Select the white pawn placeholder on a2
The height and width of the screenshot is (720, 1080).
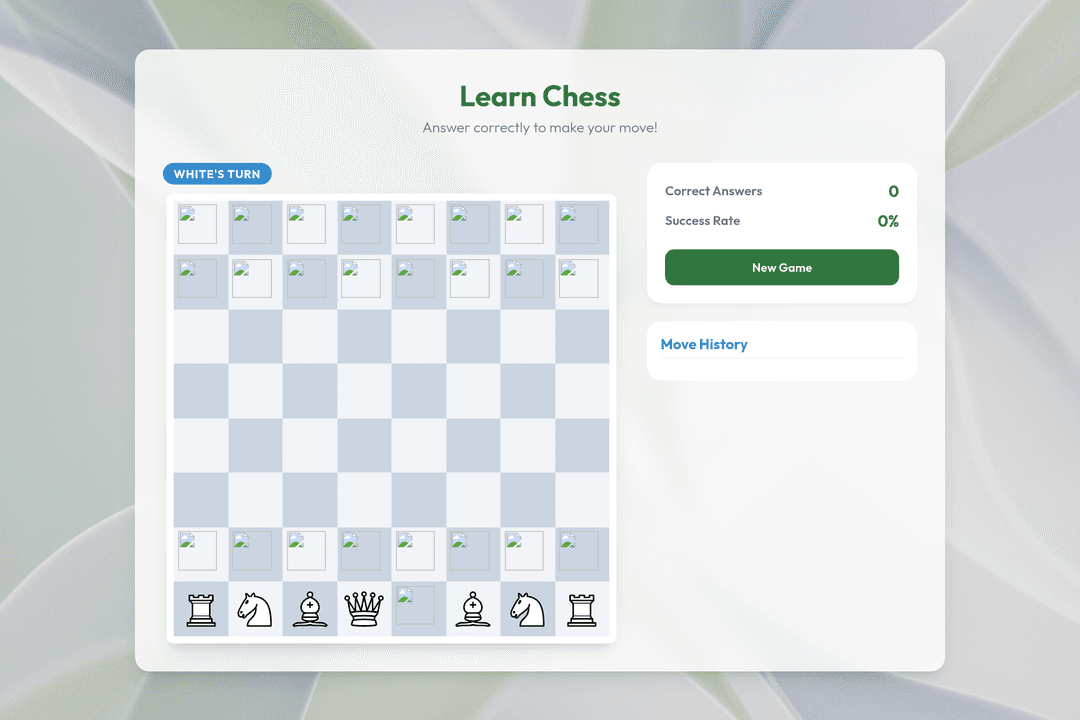pyautogui.click(x=198, y=551)
